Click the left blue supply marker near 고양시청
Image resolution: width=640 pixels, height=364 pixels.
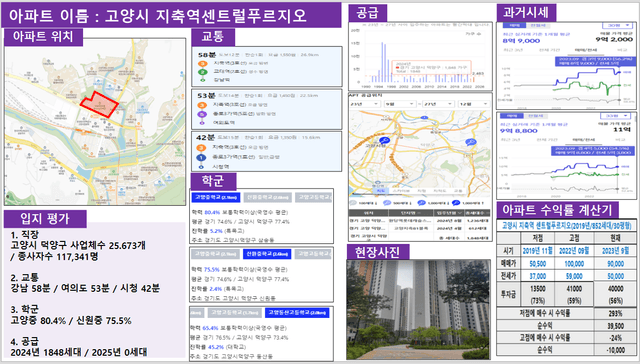pos(384,140)
